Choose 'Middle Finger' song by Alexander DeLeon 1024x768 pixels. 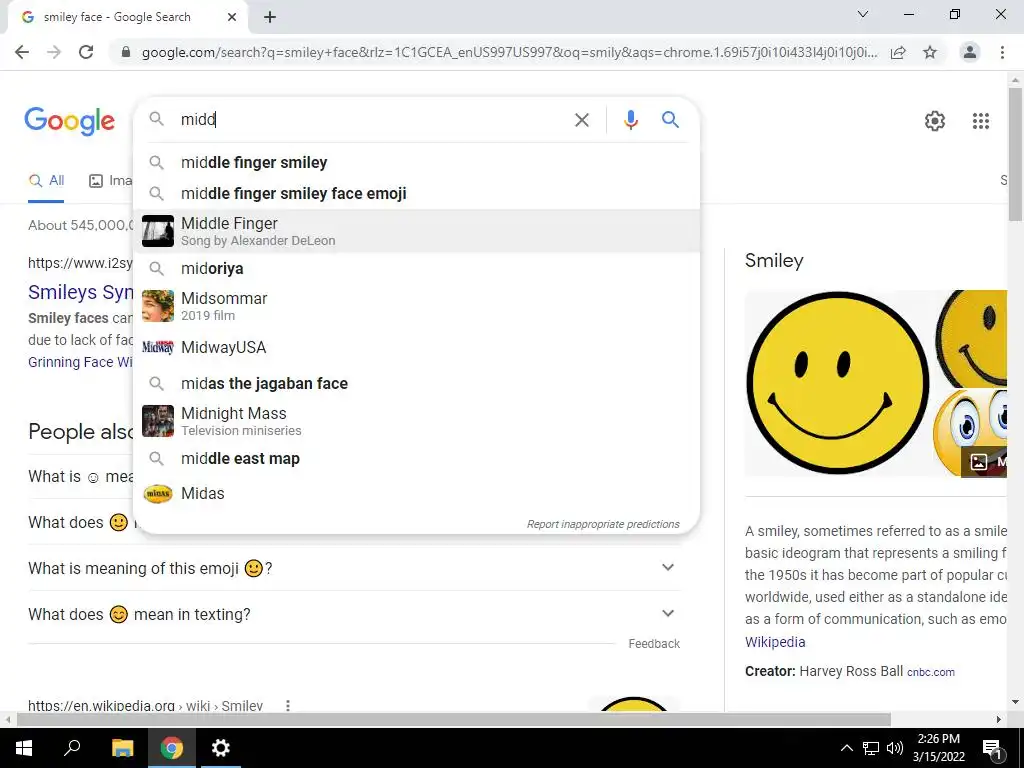pyautogui.click(x=416, y=231)
